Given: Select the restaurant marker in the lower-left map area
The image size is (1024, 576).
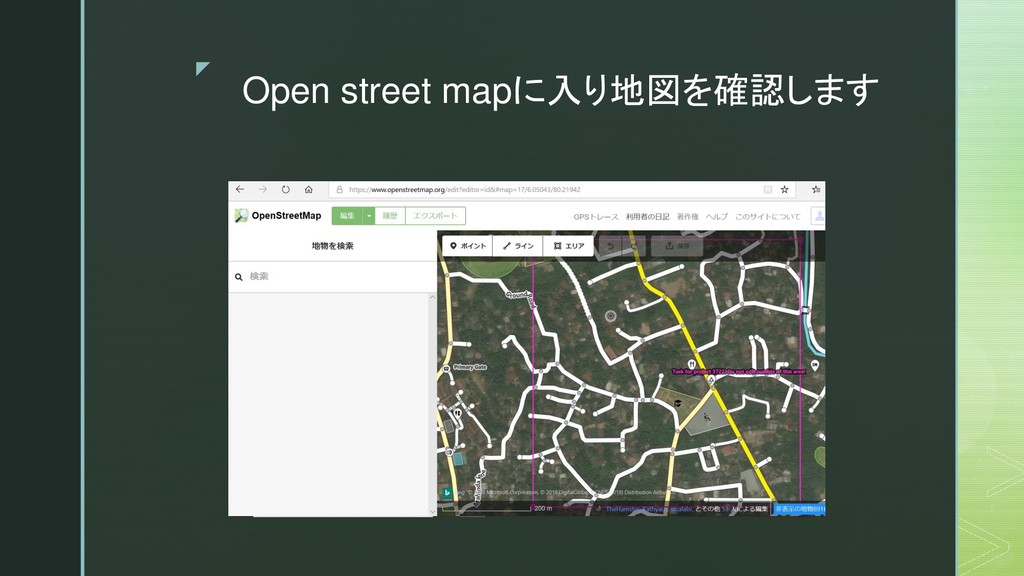Looking at the screenshot, I should pos(458,414).
